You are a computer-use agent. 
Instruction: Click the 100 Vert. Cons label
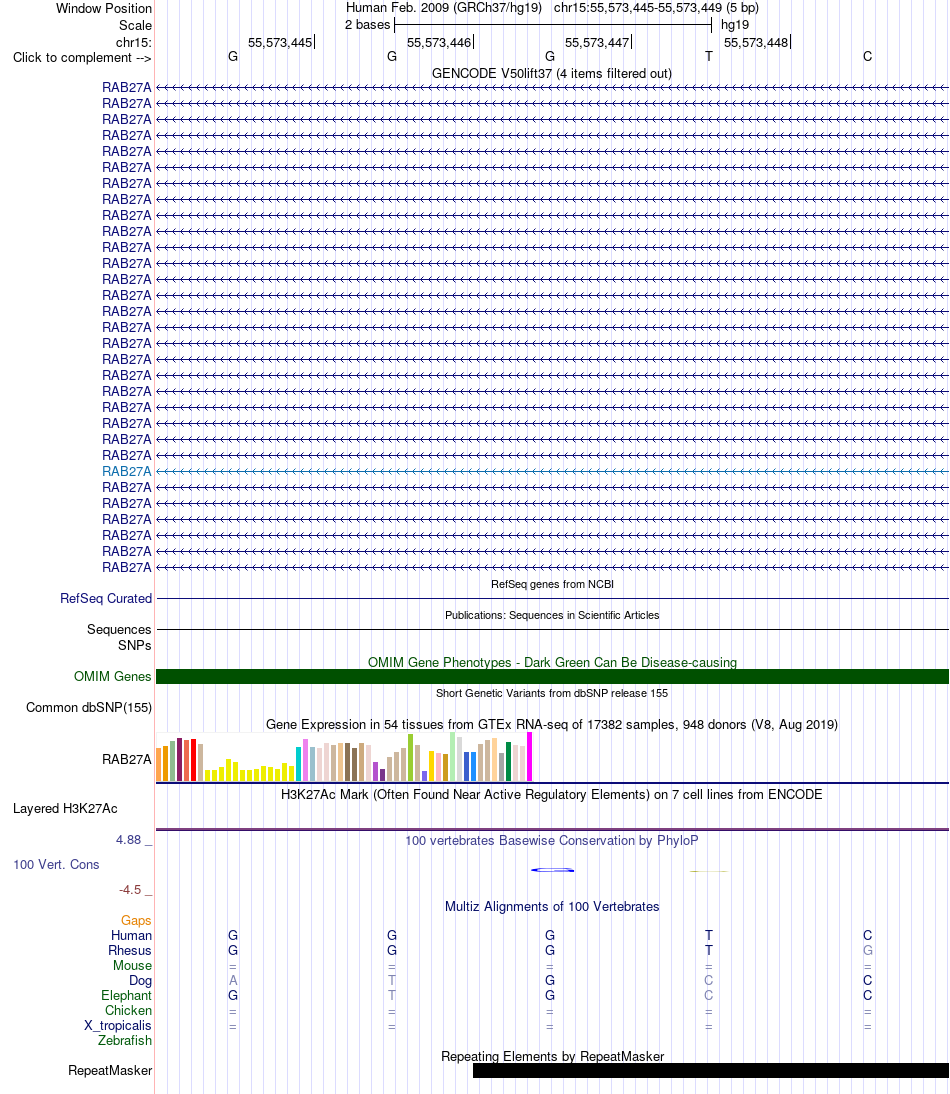[x=56, y=864]
